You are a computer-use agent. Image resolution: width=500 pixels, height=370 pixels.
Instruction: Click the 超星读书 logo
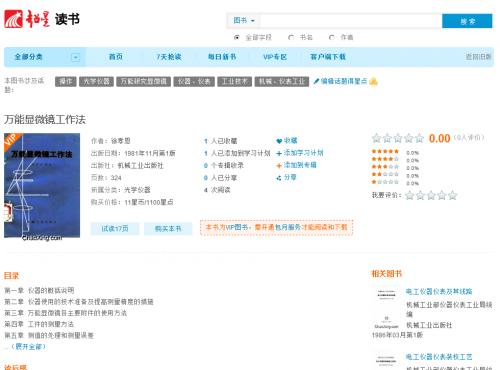pos(42,19)
